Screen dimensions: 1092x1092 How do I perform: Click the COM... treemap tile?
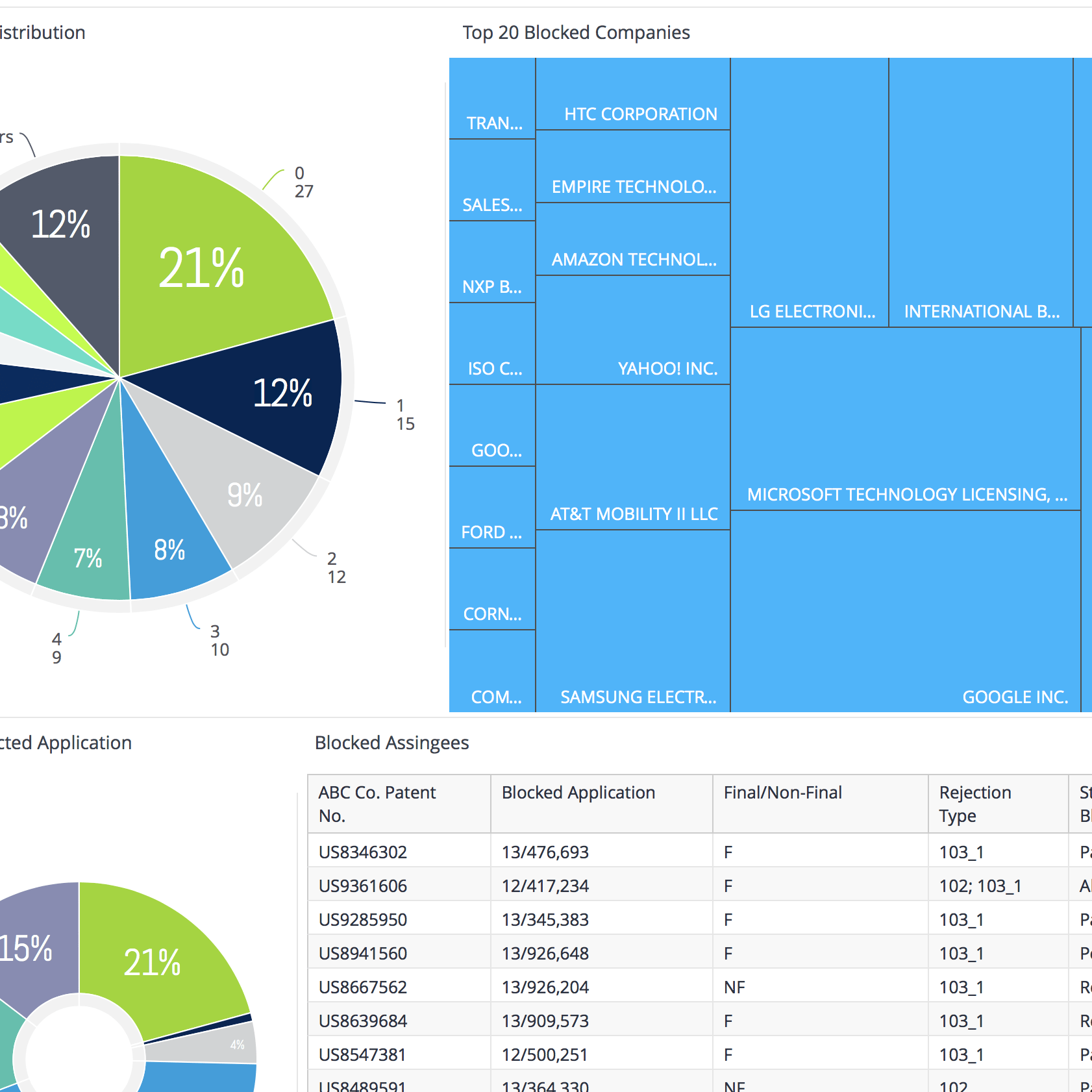492,671
